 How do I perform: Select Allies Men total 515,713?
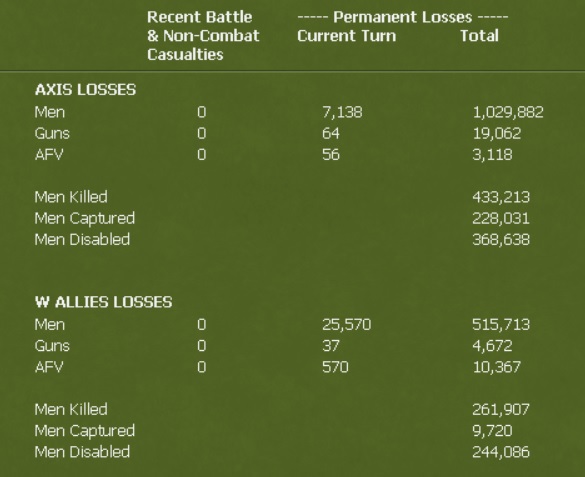pyautogui.click(x=501, y=324)
